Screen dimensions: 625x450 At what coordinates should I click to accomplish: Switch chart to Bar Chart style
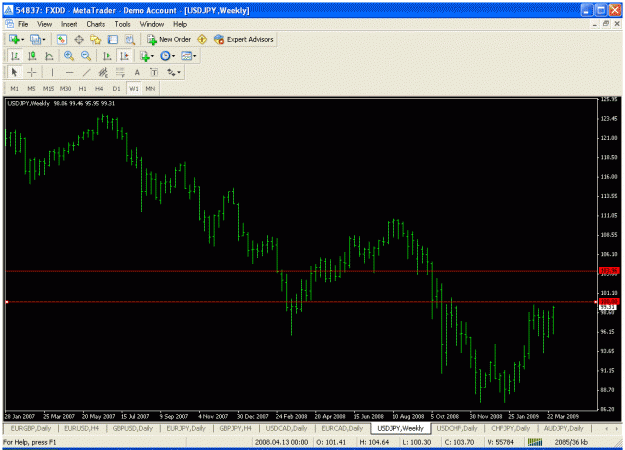tap(15, 56)
